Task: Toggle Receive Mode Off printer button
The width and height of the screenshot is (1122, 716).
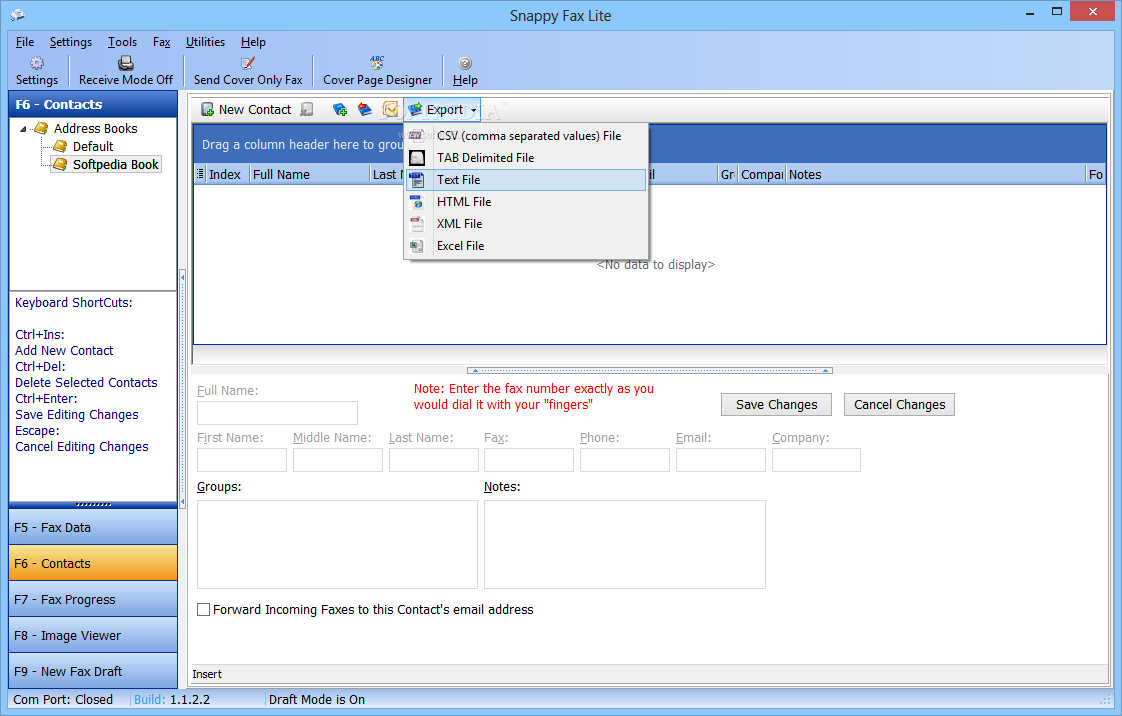Action: [x=126, y=72]
